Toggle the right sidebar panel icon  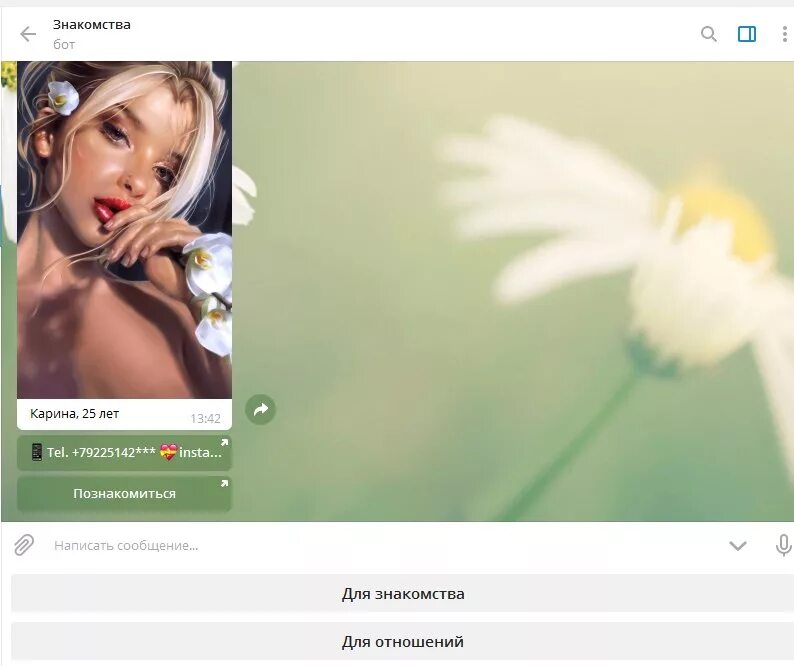747,34
